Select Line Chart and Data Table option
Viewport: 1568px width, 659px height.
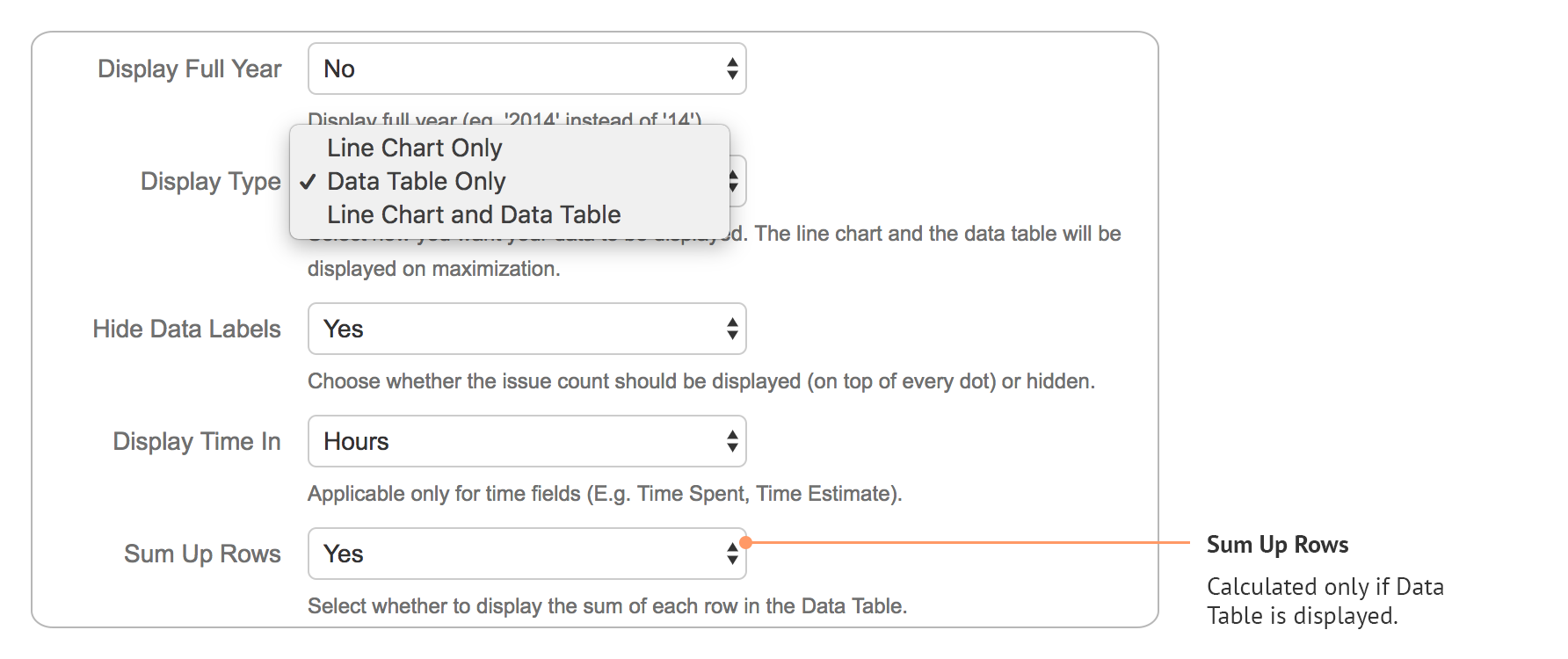(473, 214)
